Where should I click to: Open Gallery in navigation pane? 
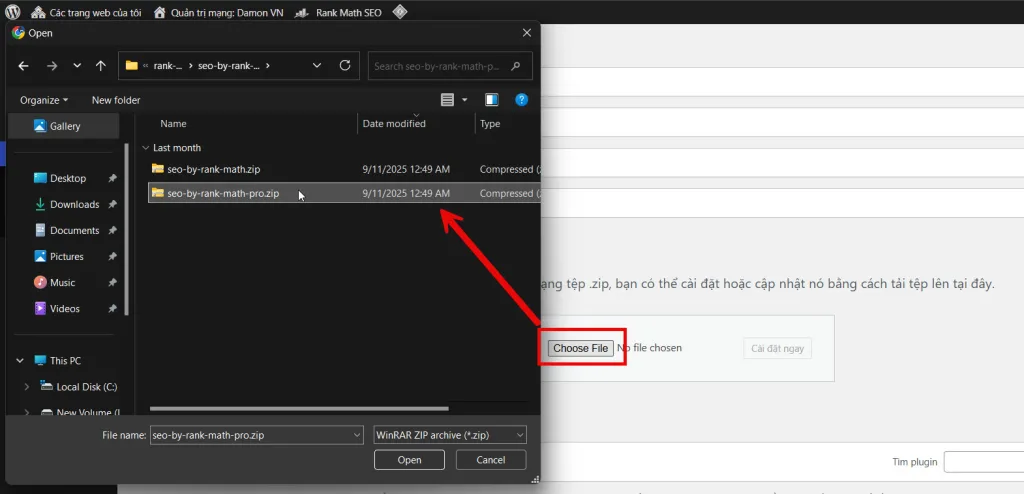tap(65, 126)
